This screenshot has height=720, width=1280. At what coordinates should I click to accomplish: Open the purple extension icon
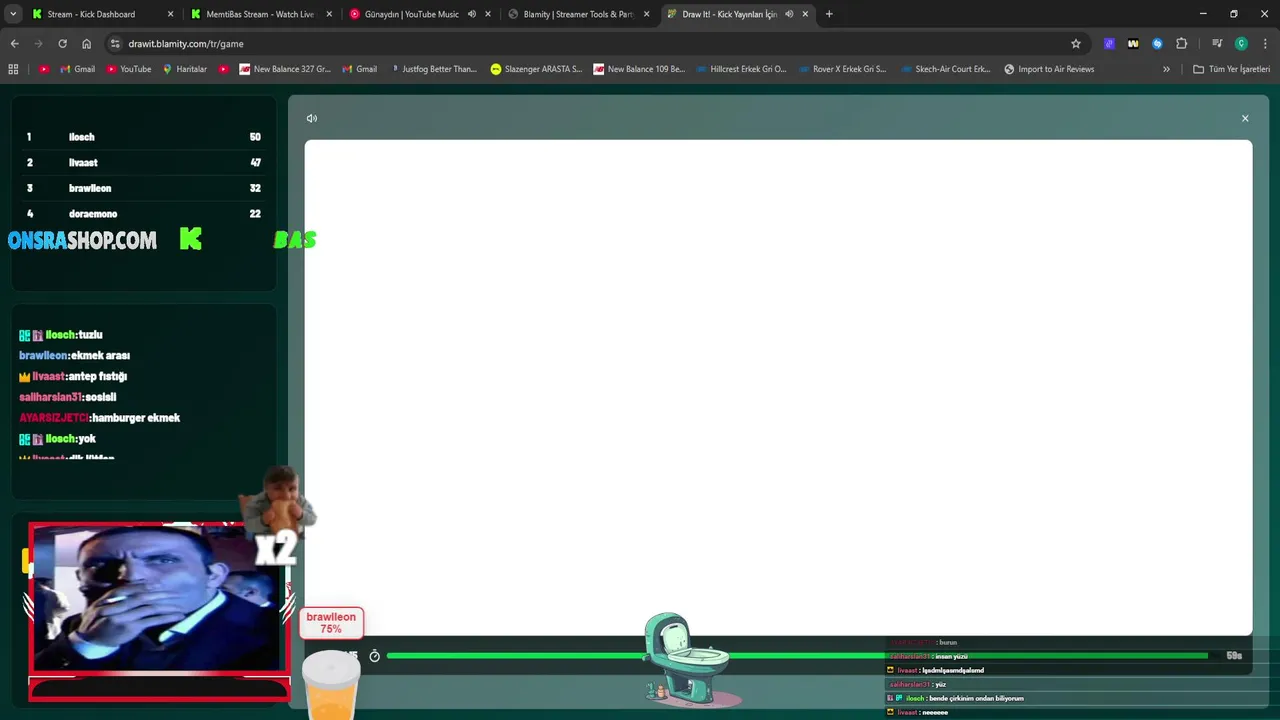(1109, 44)
